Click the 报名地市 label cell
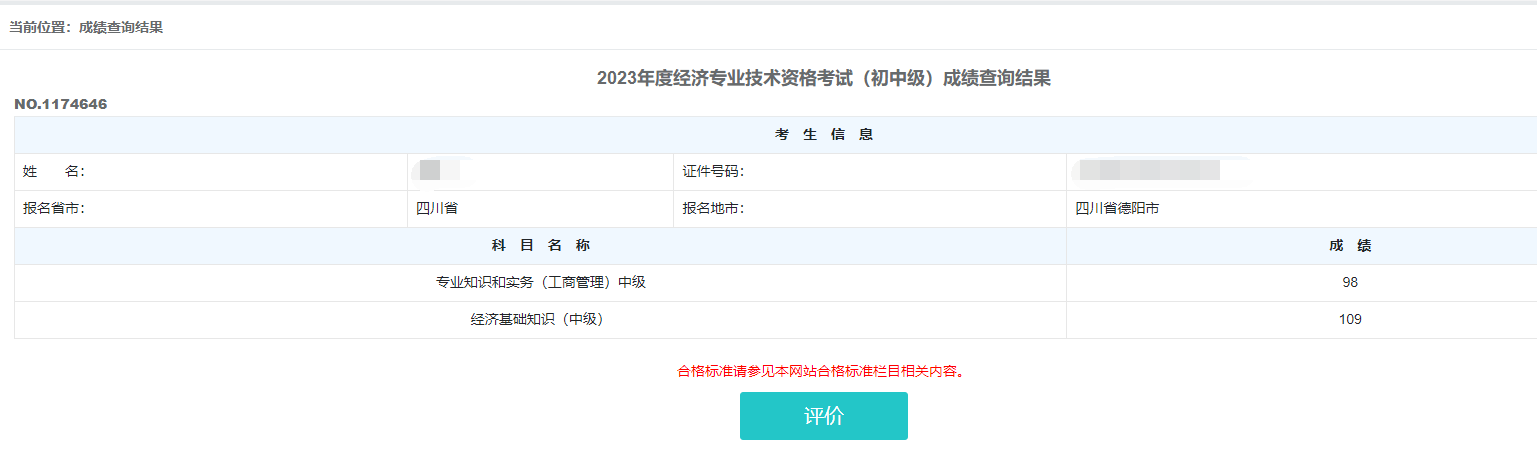The height and width of the screenshot is (455, 1537). [x=713, y=209]
